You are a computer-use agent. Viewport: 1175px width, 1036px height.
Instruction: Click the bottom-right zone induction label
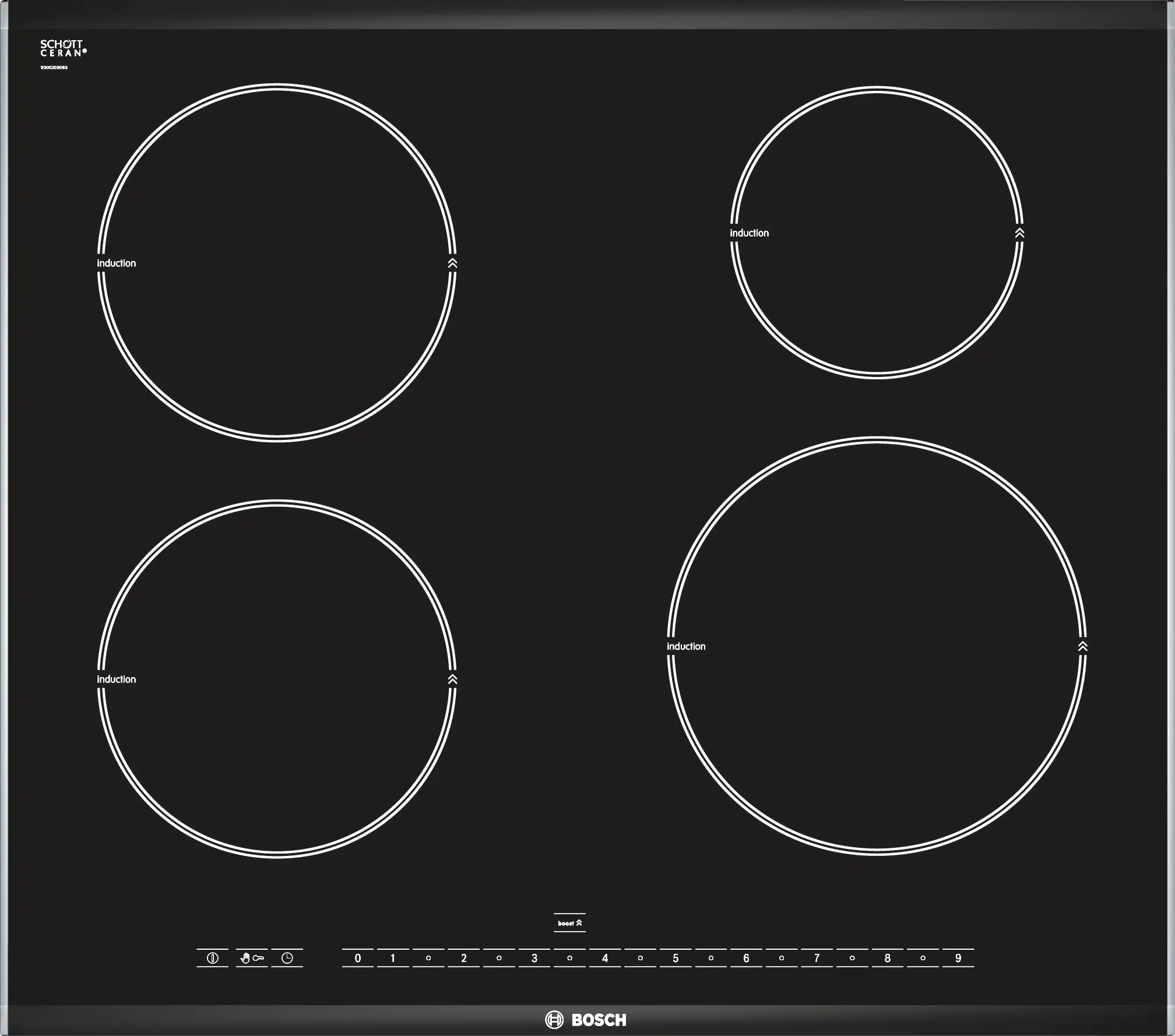pyautogui.click(x=686, y=646)
